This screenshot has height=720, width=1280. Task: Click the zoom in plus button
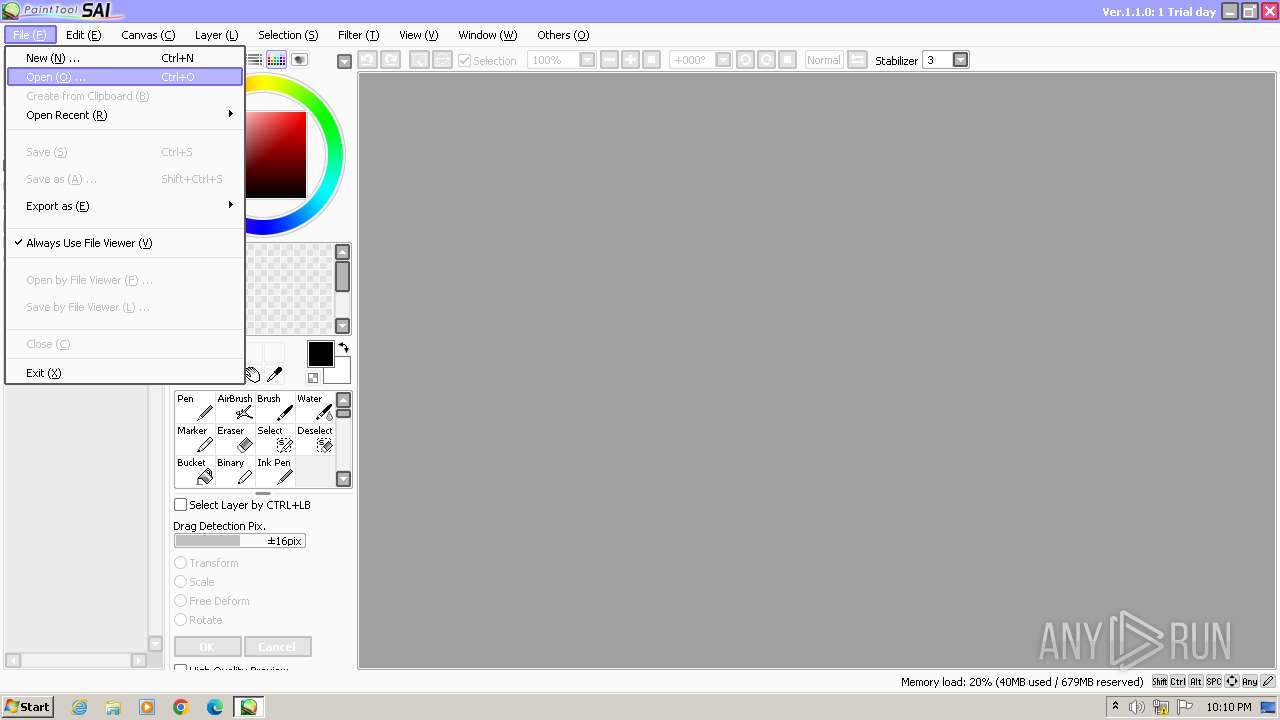[630, 60]
